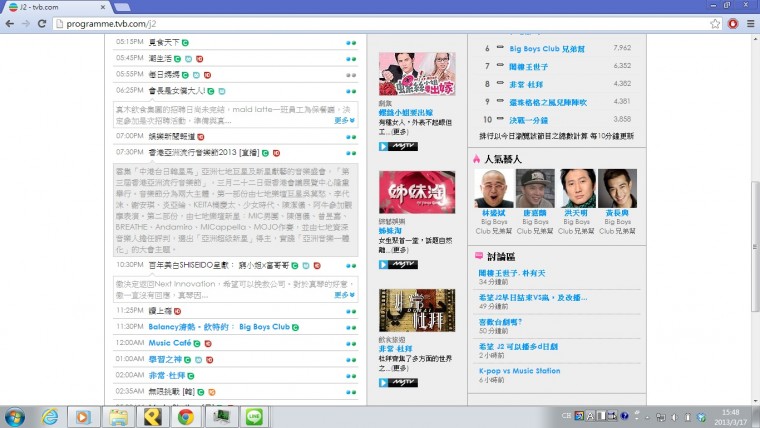Click the myTV play button under 姊妹淘

coord(398,265)
